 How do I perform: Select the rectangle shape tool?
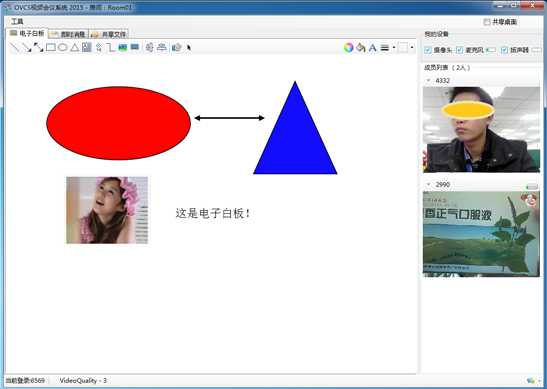tap(51, 47)
